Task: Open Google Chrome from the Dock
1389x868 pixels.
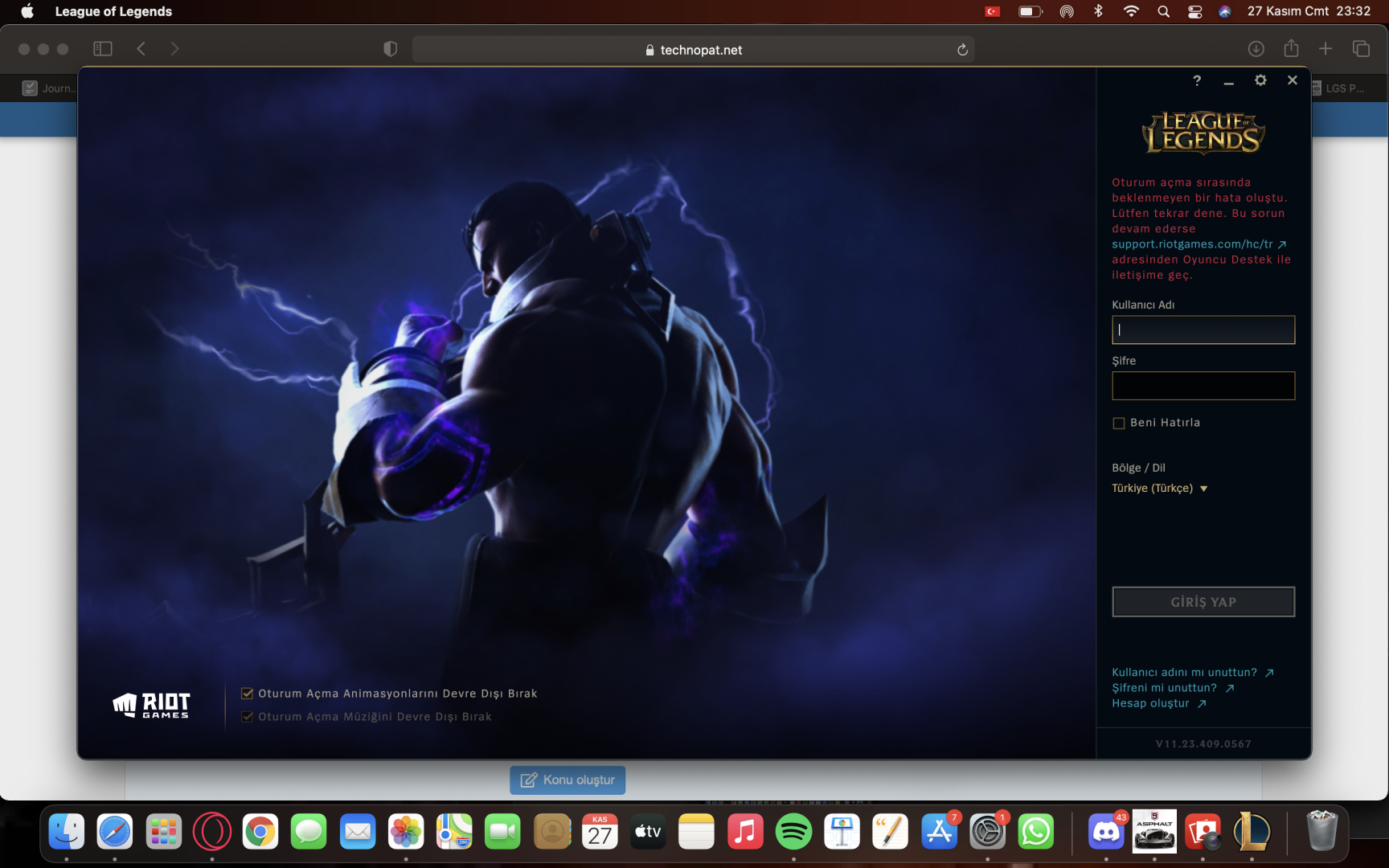Action: tap(260, 832)
